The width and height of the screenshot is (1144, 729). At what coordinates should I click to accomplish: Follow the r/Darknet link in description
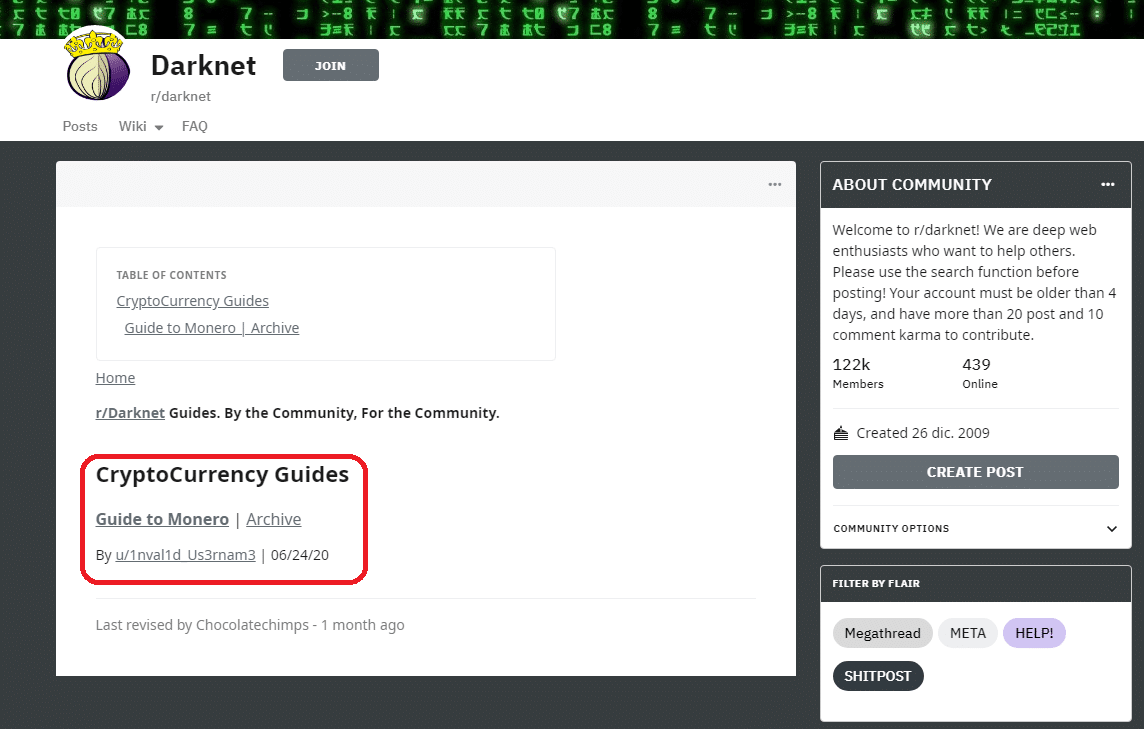pos(130,413)
